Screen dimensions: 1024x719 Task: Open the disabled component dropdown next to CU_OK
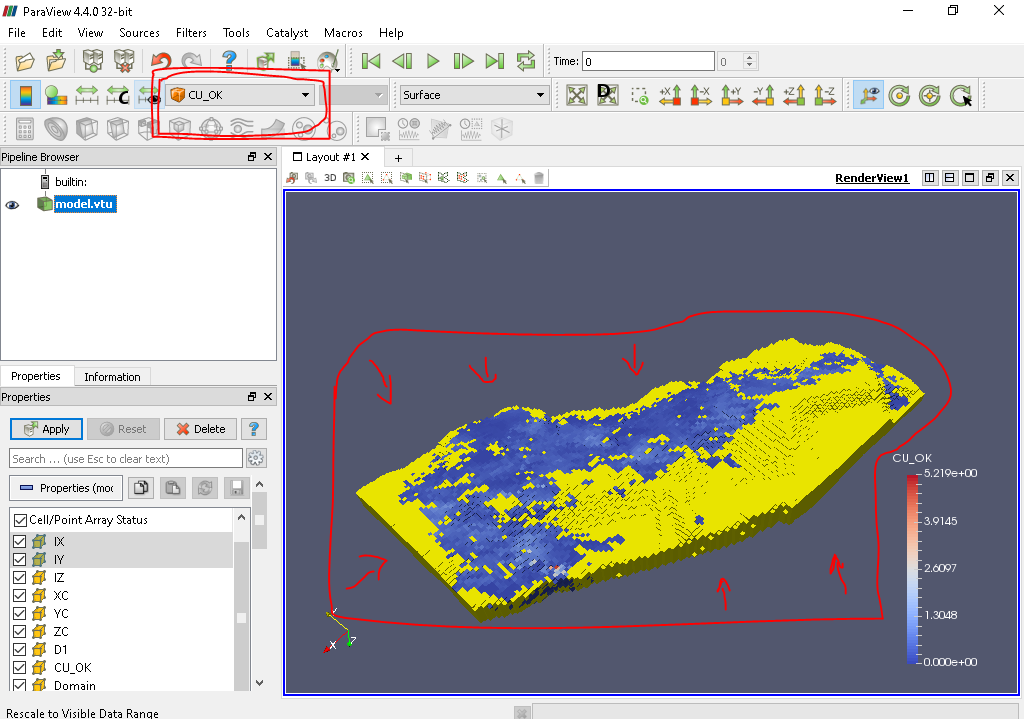[355, 95]
